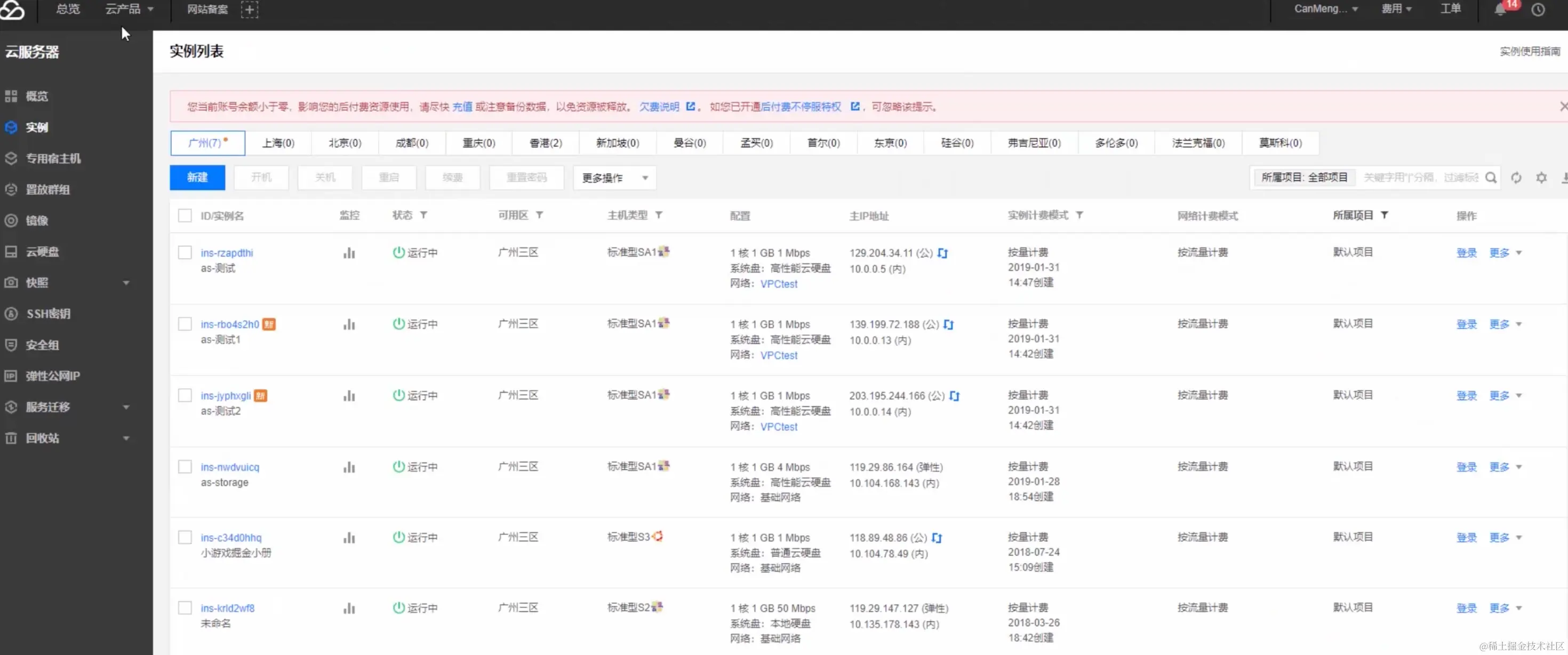Filter instances by the 状态 column funnel icon
This screenshot has height=655, width=1568.
[423, 215]
